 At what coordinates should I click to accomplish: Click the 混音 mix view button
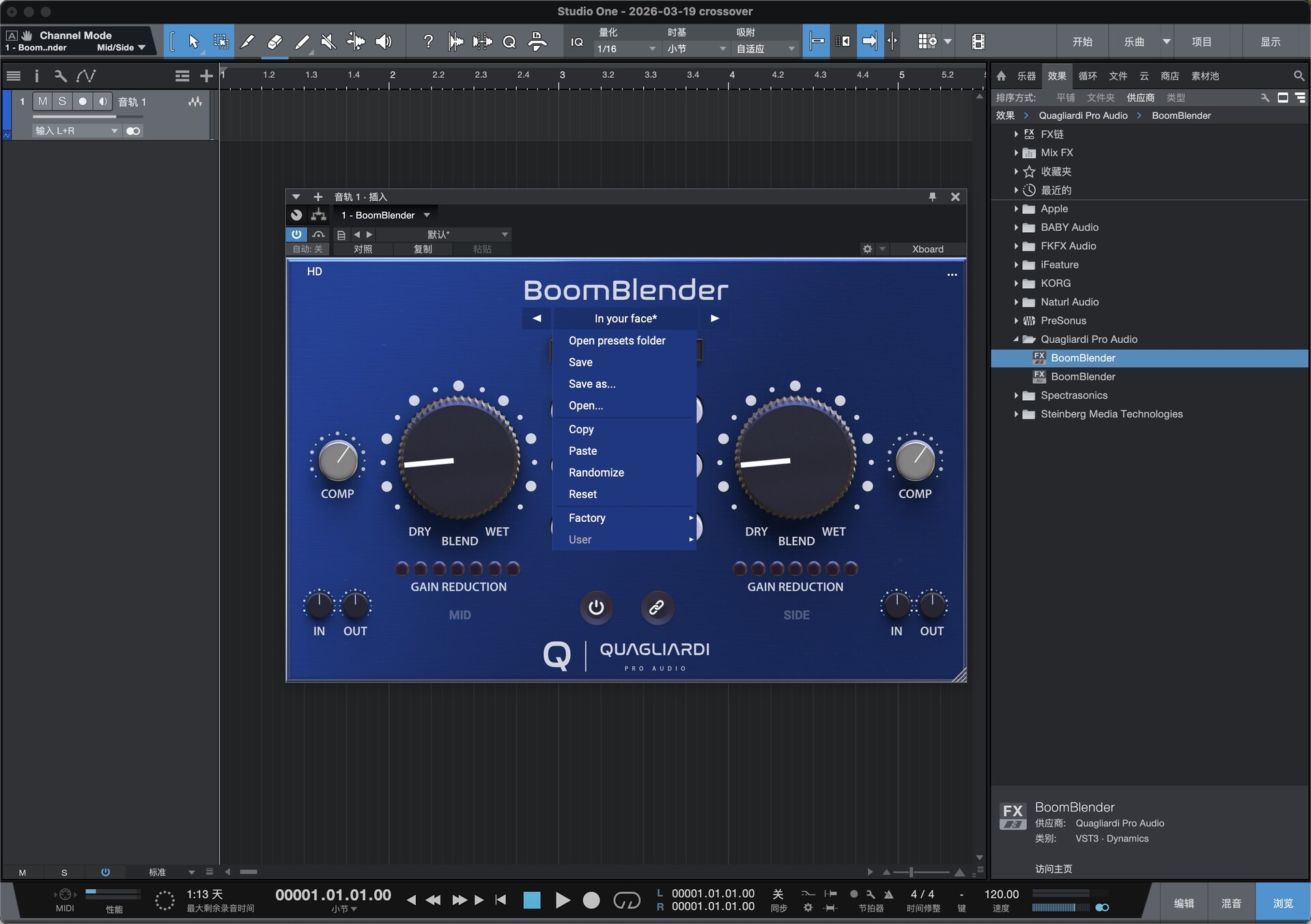tap(1231, 903)
